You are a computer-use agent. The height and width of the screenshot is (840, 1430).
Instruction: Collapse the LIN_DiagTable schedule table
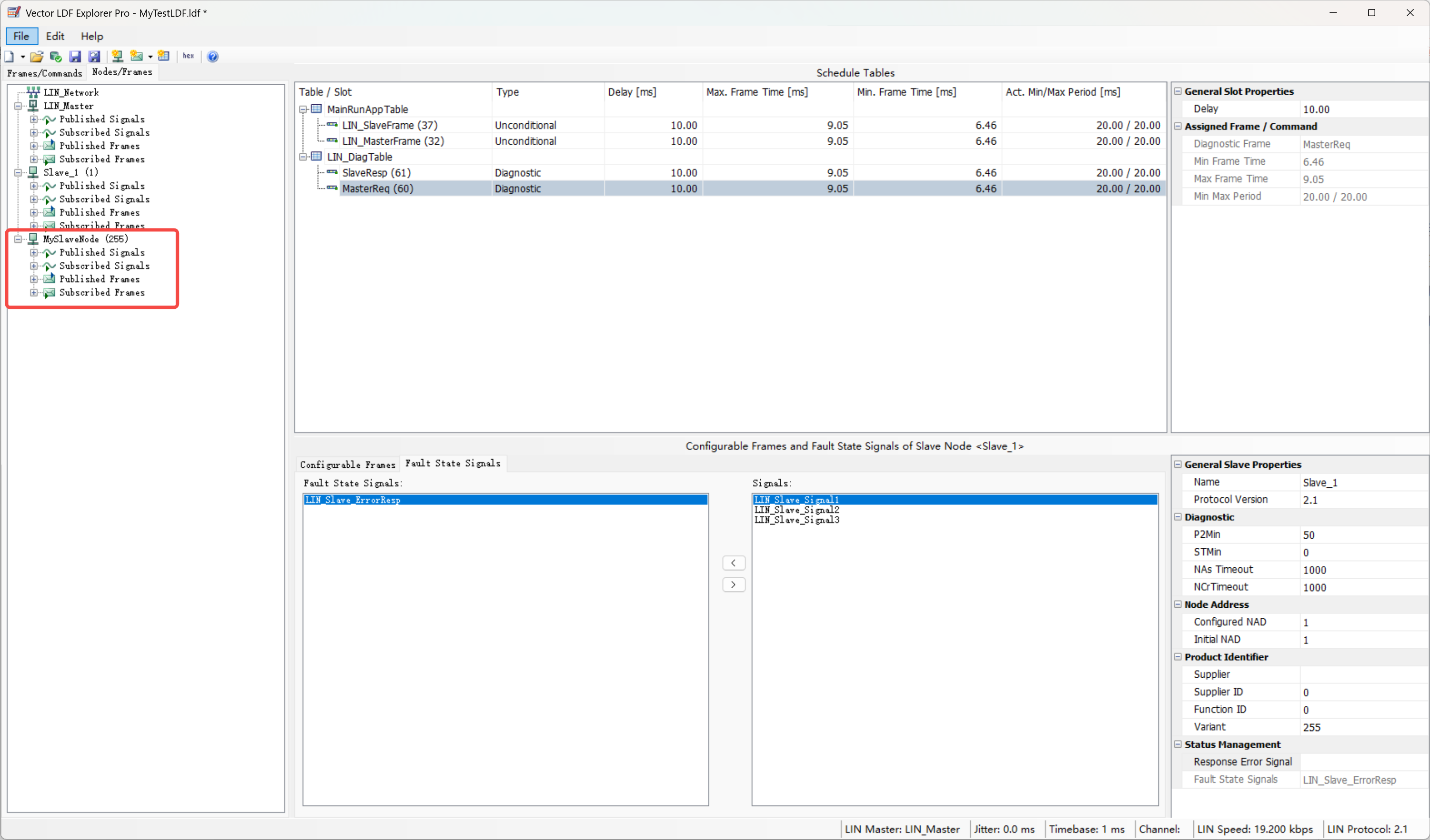point(304,157)
